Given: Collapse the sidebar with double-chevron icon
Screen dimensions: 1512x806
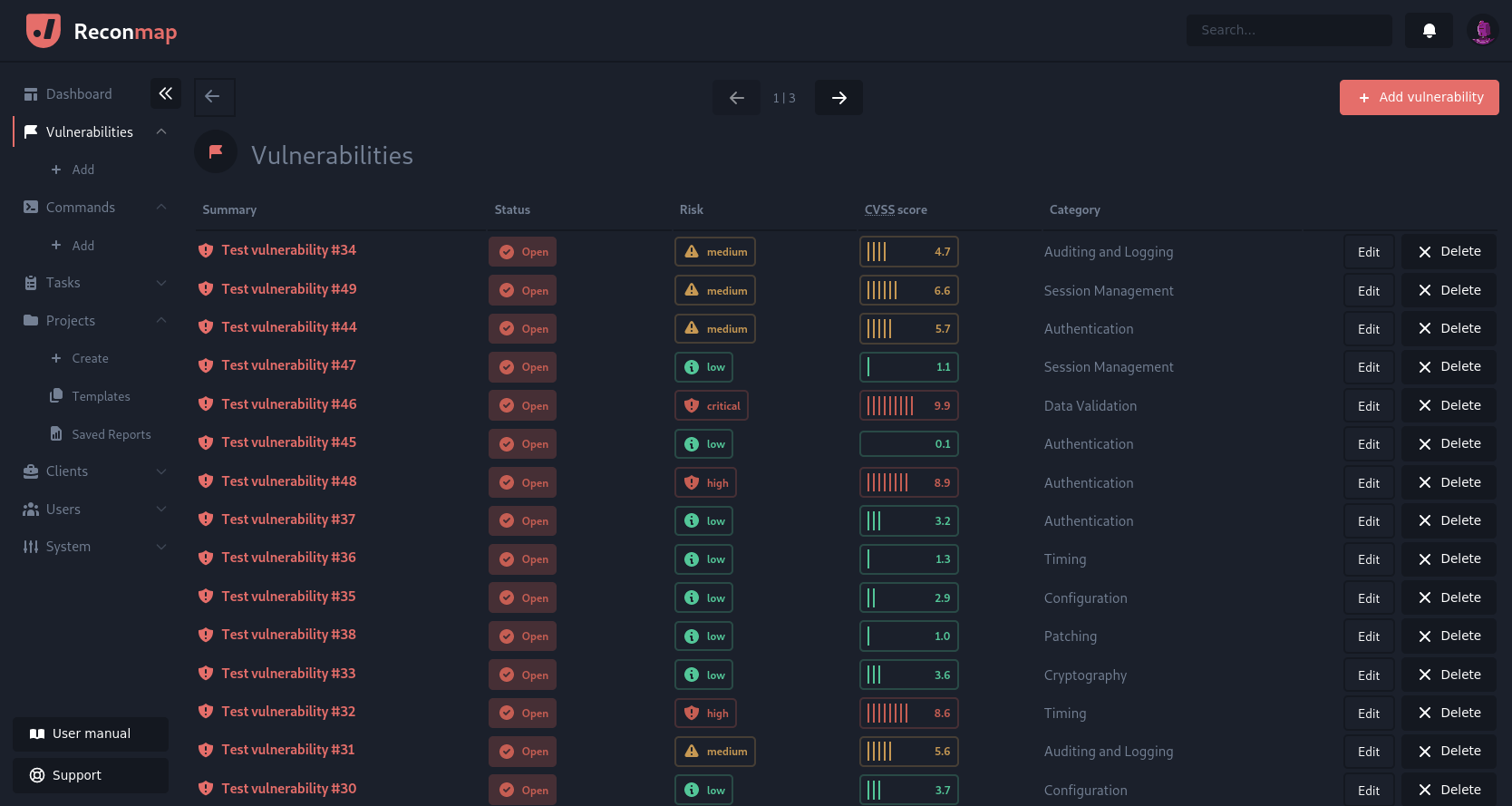Looking at the screenshot, I should 165,93.
